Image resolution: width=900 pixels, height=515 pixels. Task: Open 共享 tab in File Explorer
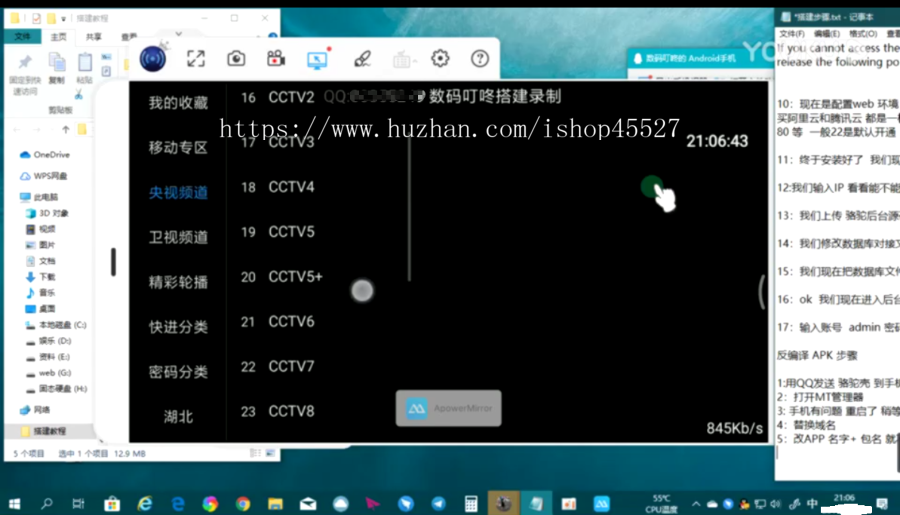[x=94, y=37]
